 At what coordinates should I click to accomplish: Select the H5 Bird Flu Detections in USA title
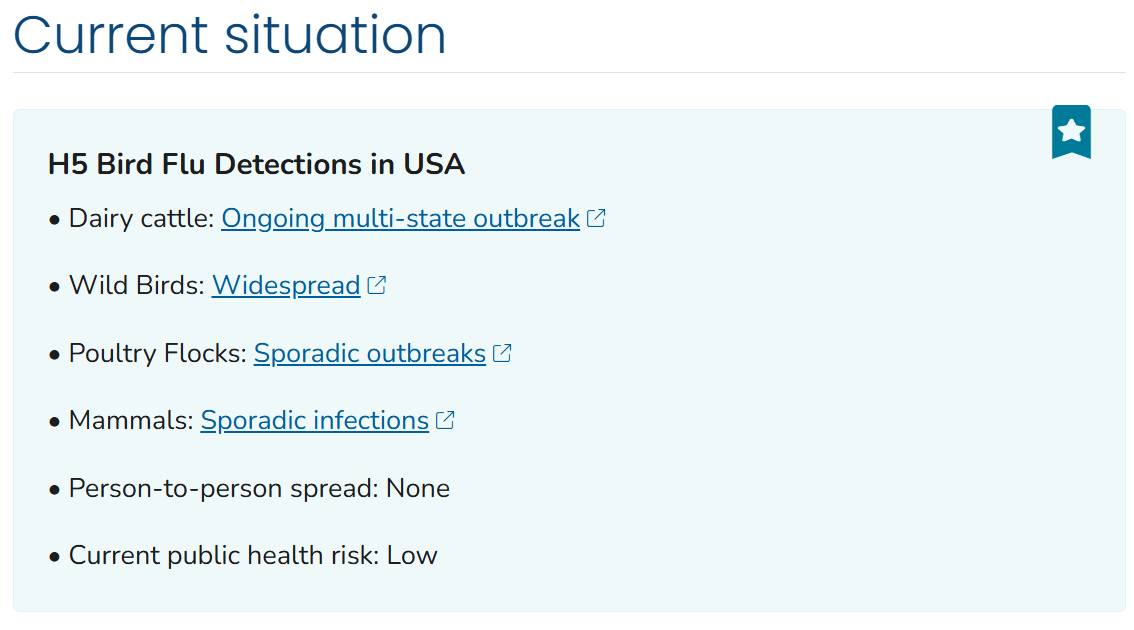(256, 164)
